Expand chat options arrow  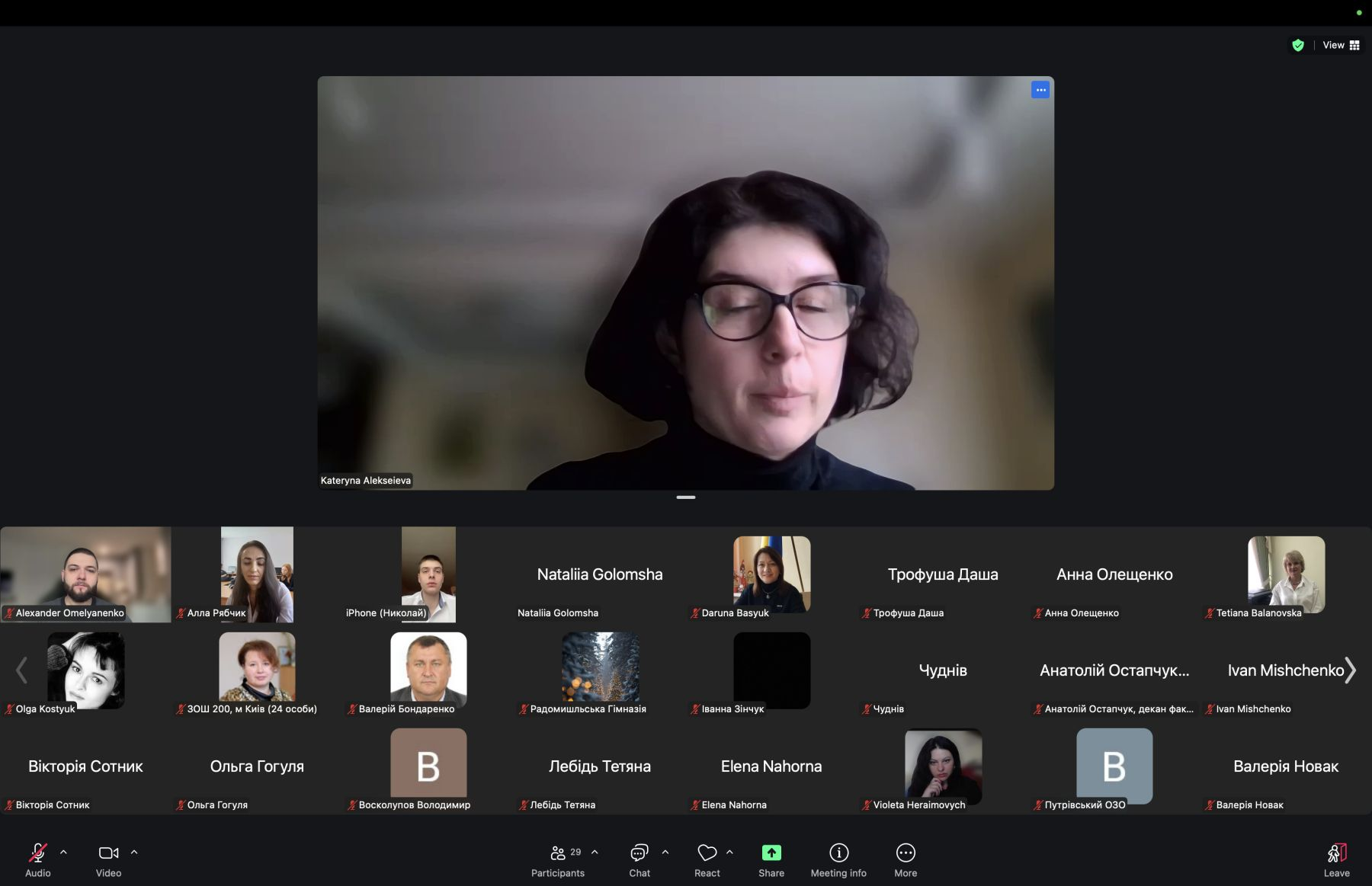pos(665,852)
